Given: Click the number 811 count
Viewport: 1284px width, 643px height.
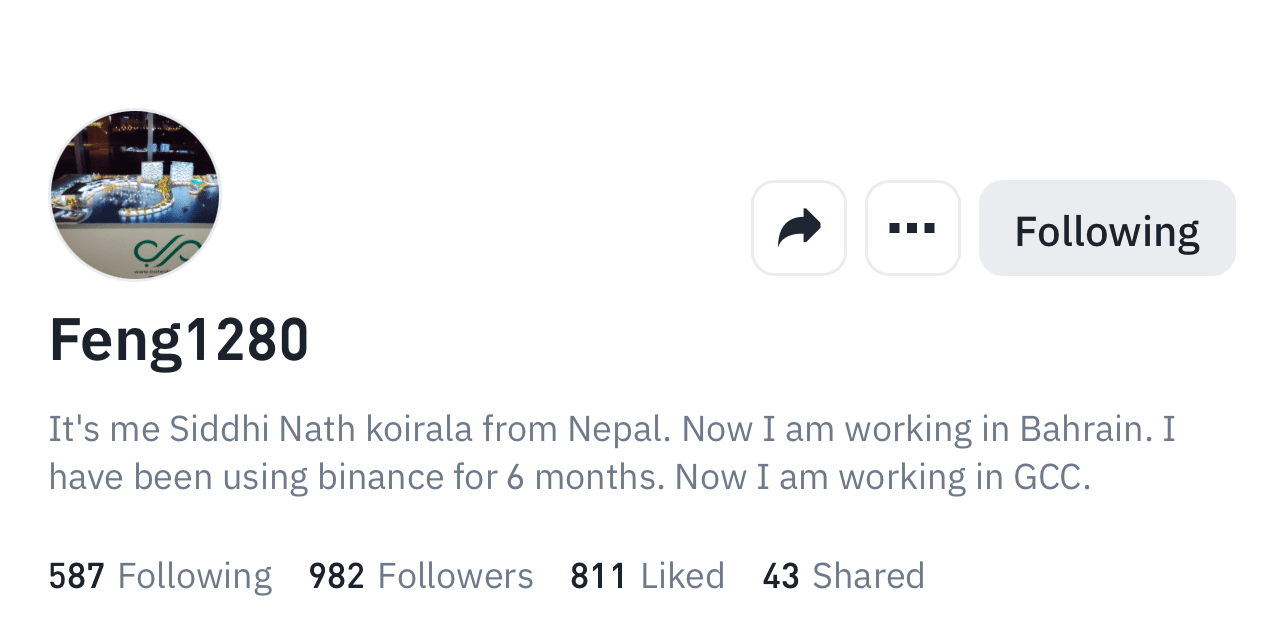Looking at the screenshot, I should [598, 576].
